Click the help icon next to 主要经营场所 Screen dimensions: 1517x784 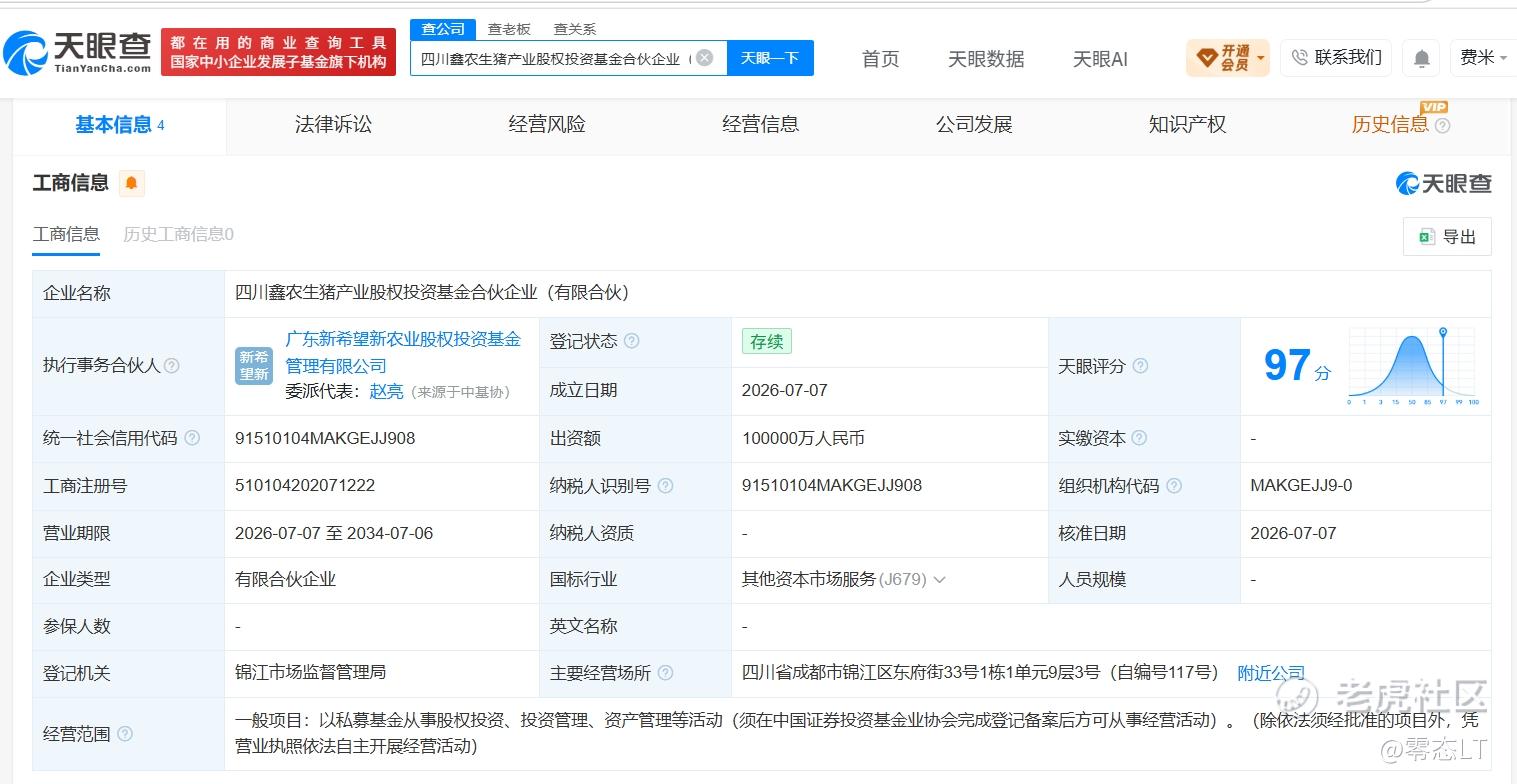[665, 674]
